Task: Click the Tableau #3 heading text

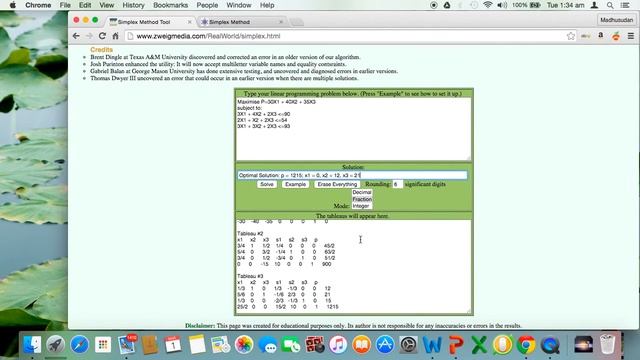Action: (x=250, y=276)
